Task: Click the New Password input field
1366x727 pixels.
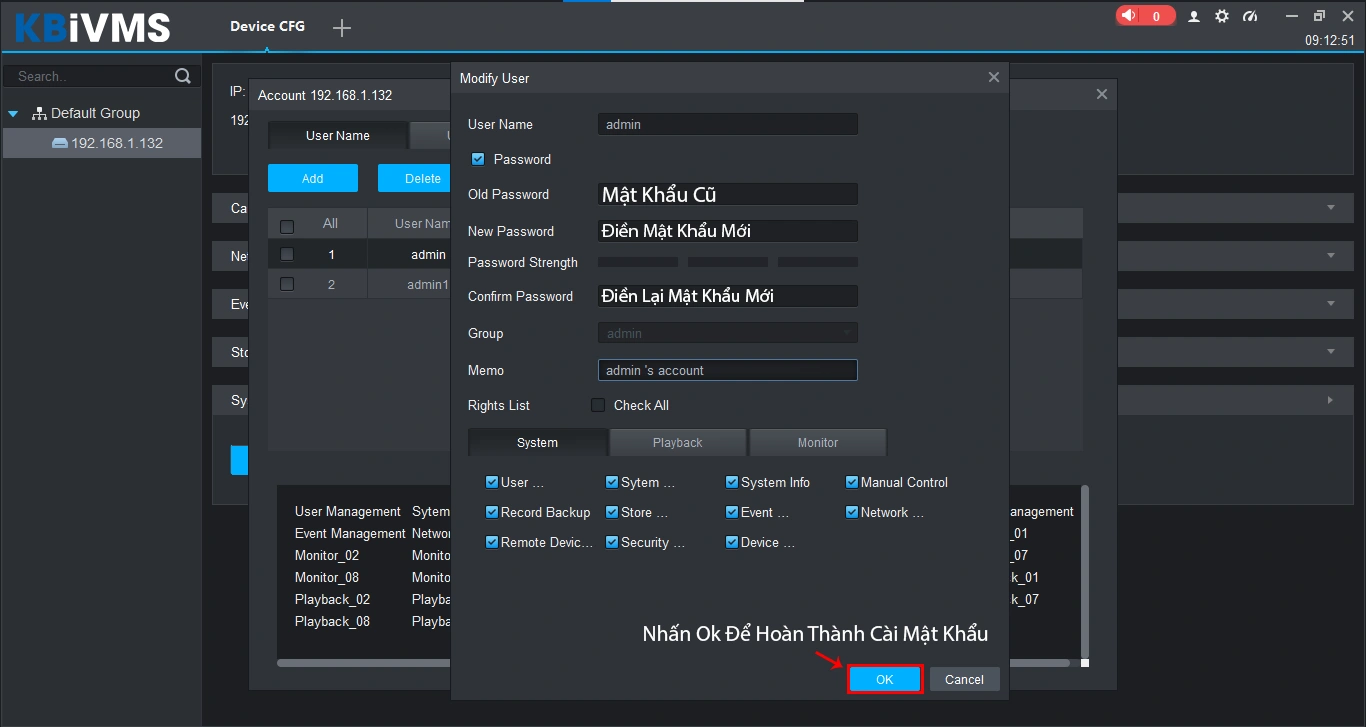Action: [x=727, y=231]
